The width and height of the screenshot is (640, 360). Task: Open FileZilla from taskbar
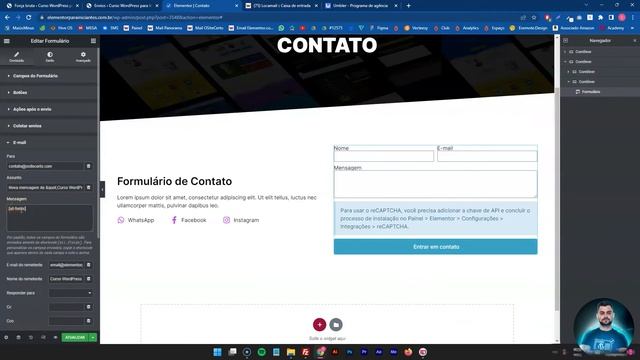pyautogui.click(x=305, y=352)
